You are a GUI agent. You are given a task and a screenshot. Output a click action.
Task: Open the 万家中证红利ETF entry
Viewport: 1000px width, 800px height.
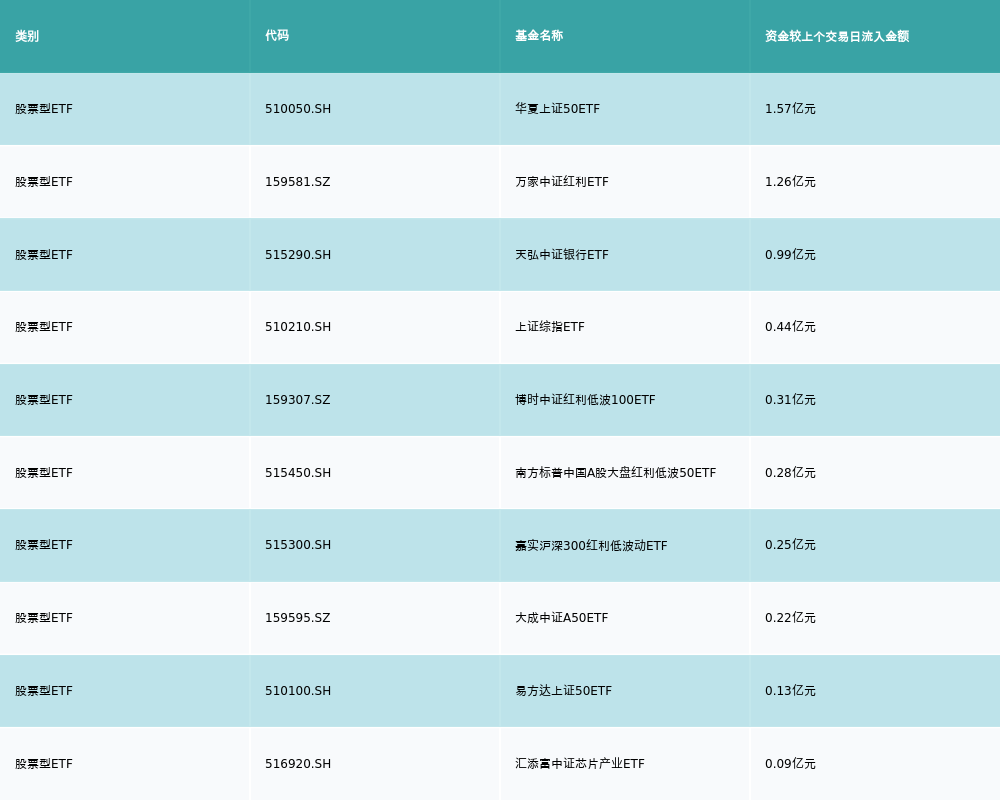(x=561, y=182)
